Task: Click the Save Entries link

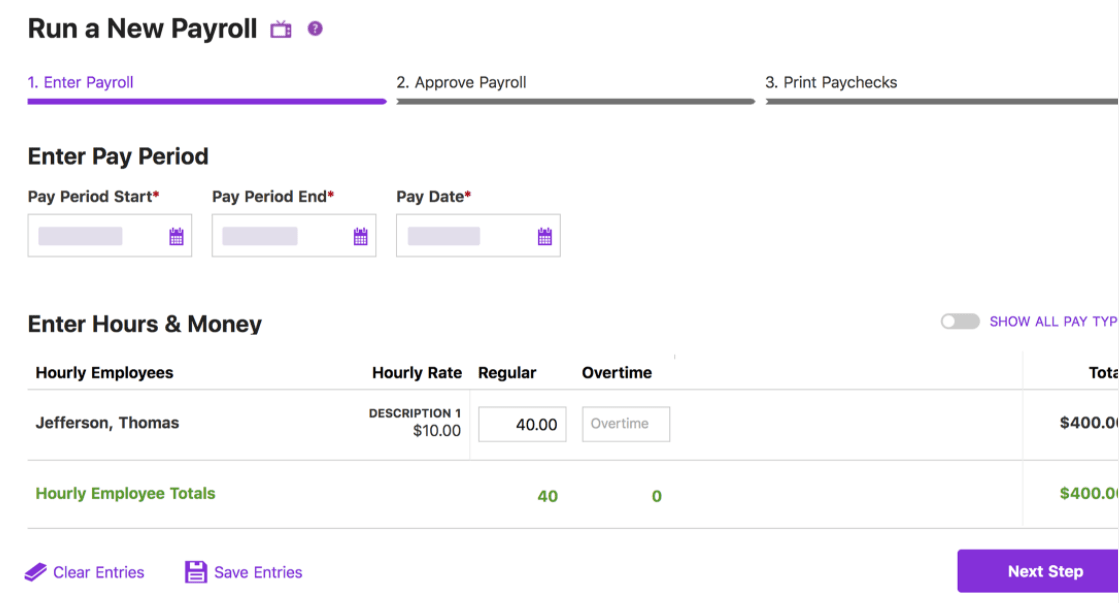Action: 258,571
